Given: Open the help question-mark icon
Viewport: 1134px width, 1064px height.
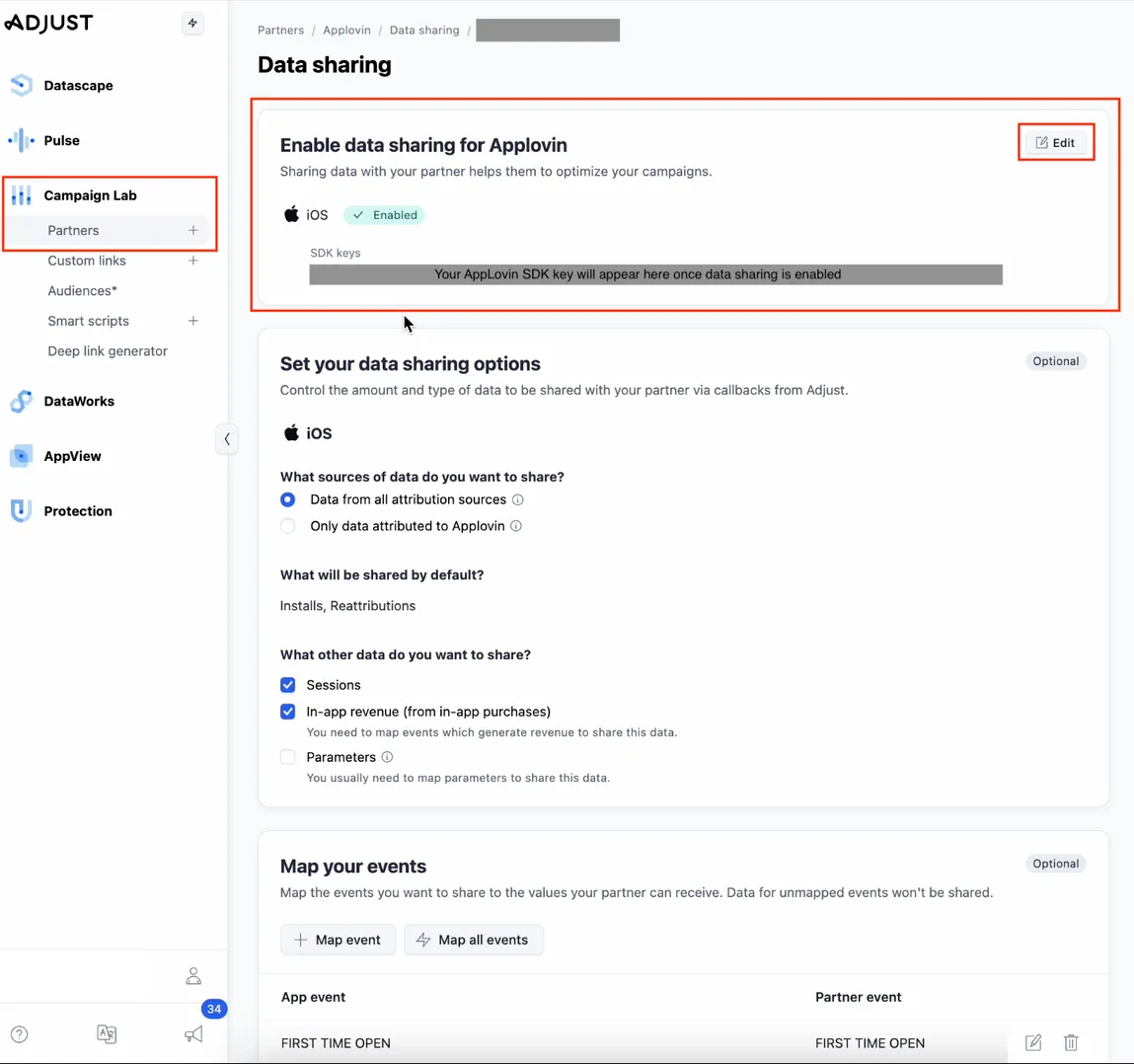Looking at the screenshot, I should [x=19, y=1033].
